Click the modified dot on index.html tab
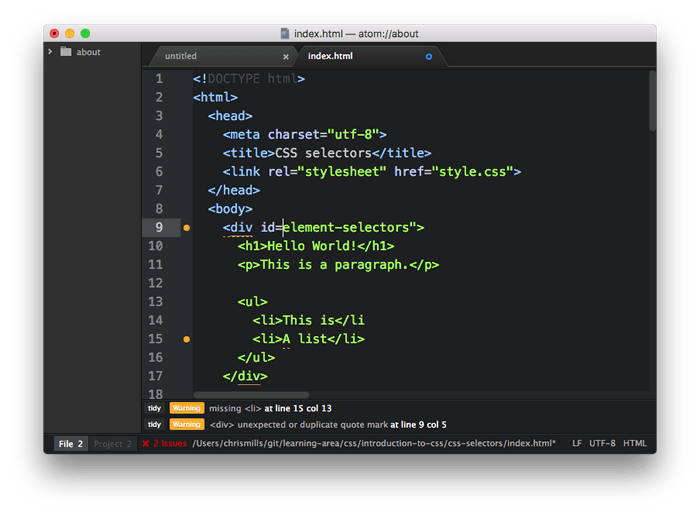 coord(429,57)
